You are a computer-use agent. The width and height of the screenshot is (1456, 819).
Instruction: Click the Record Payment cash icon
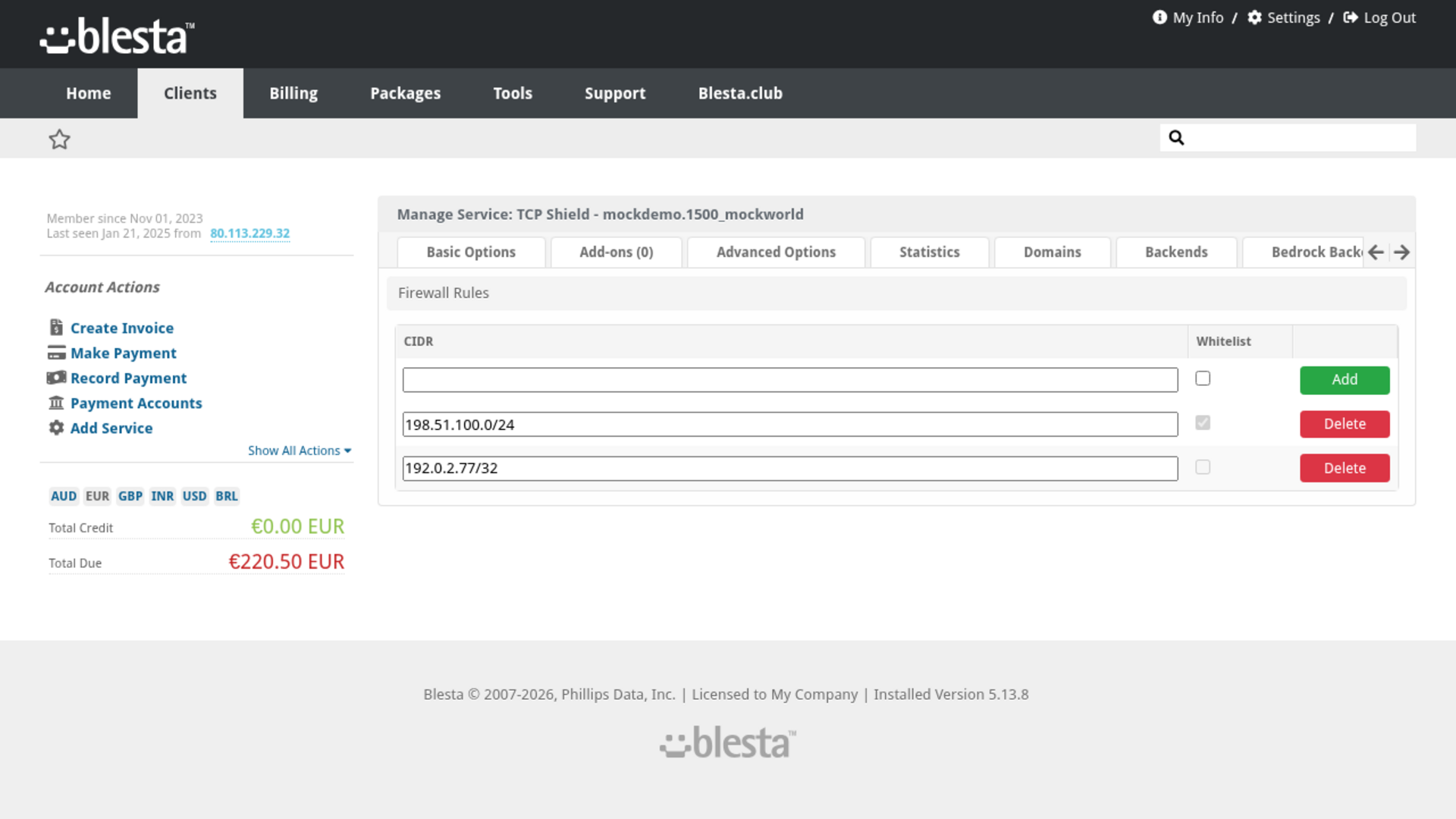[56, 378]
